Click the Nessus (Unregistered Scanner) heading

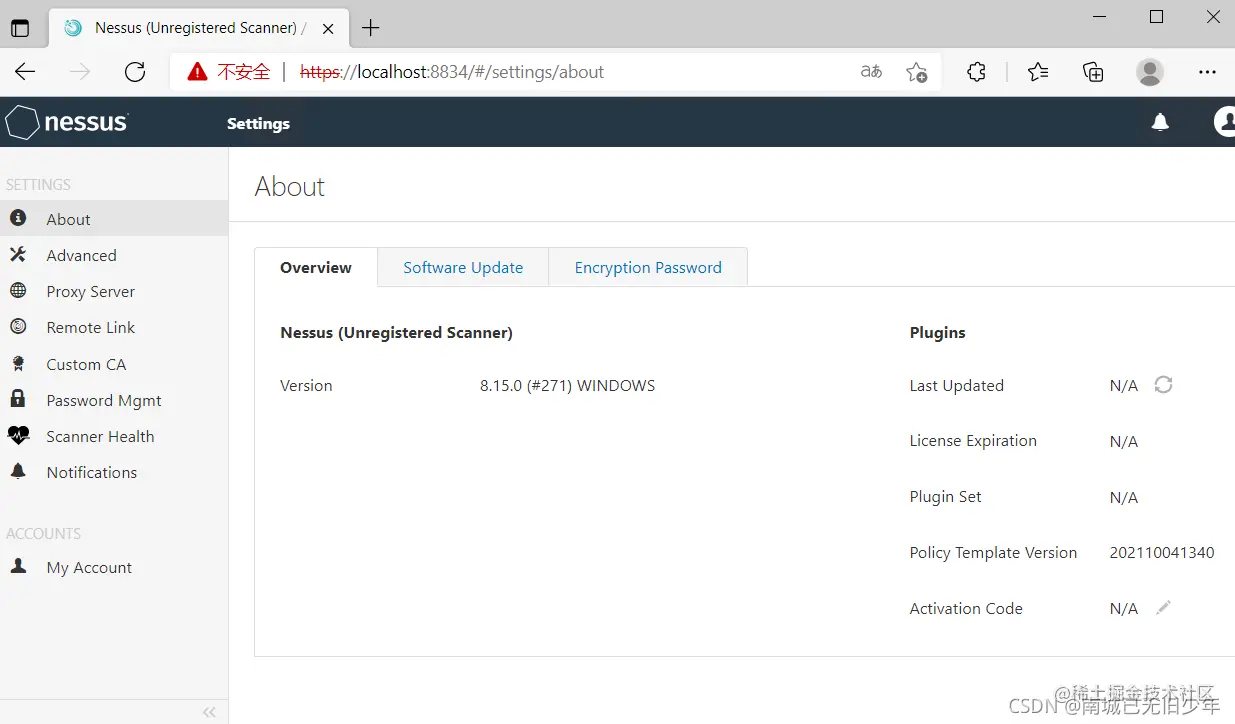pos(396,332)
